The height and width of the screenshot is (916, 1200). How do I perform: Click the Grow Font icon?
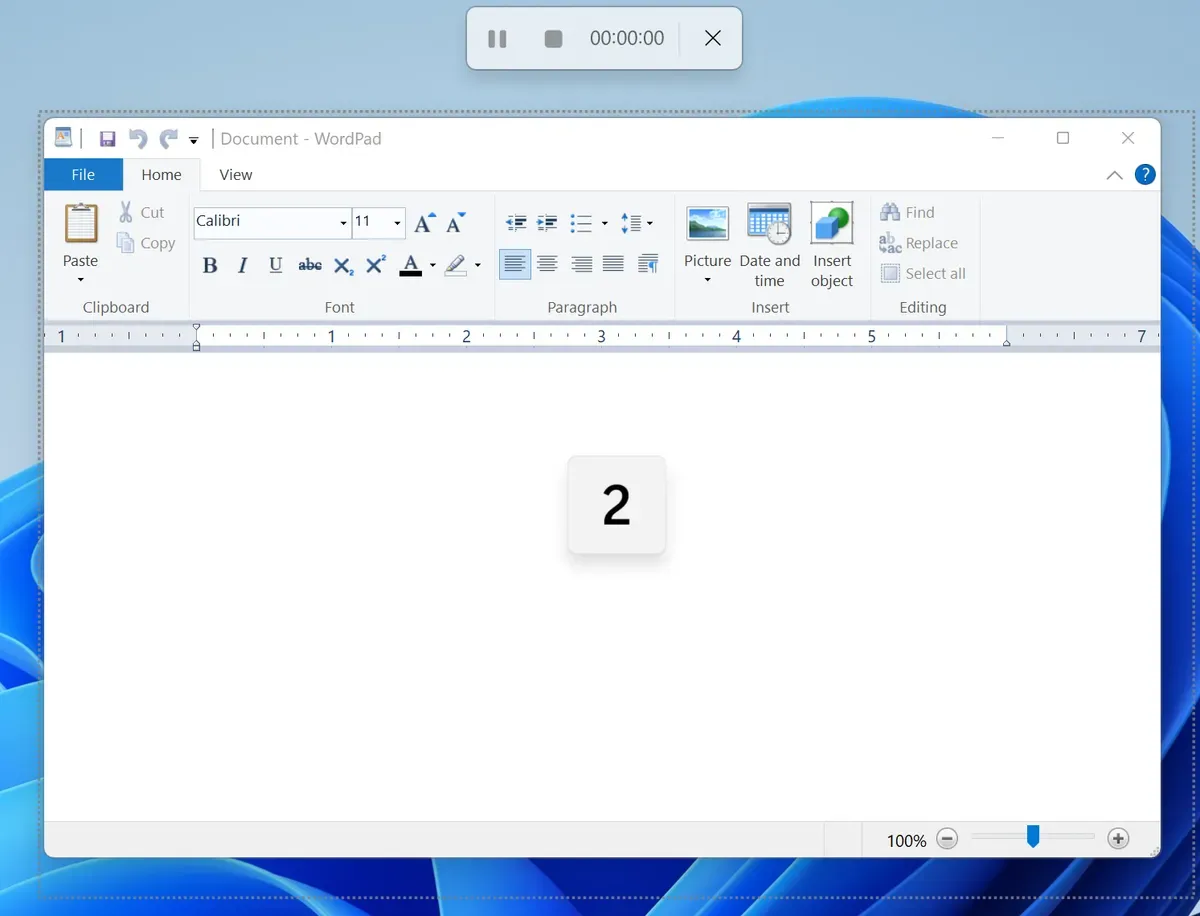tap(423, 222)
